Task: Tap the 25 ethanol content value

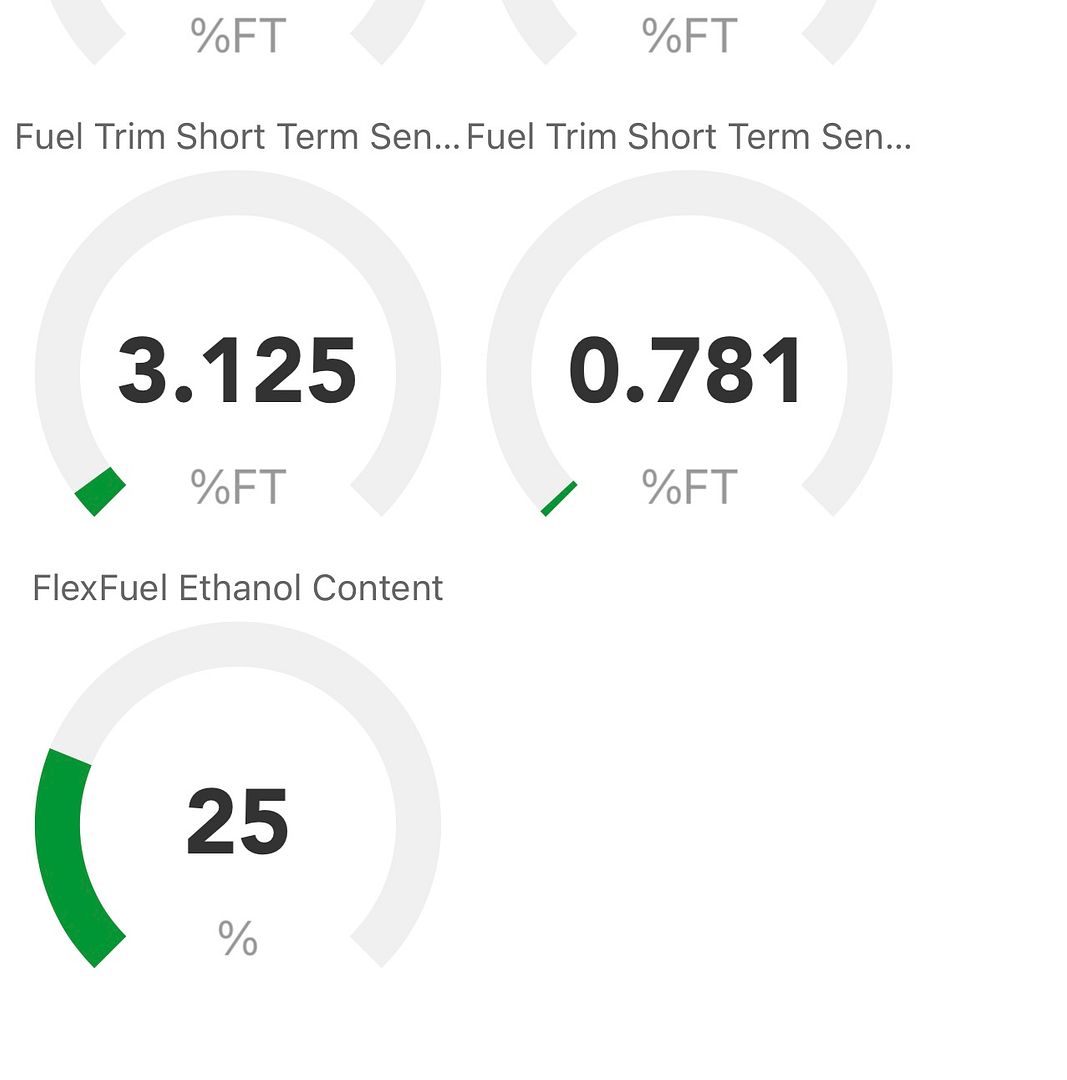Action: tap(237, 821)
